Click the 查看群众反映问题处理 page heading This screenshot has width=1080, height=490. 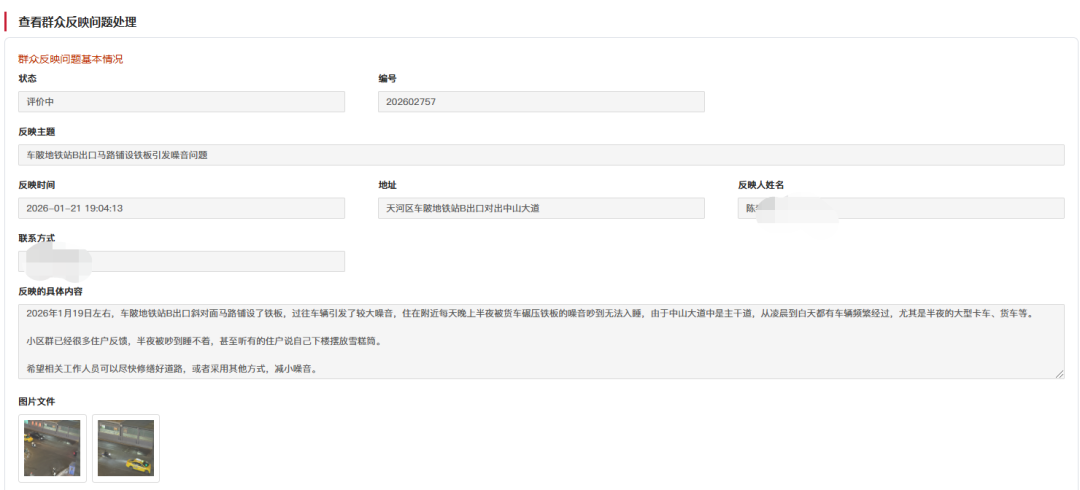(x=78, y=22)
